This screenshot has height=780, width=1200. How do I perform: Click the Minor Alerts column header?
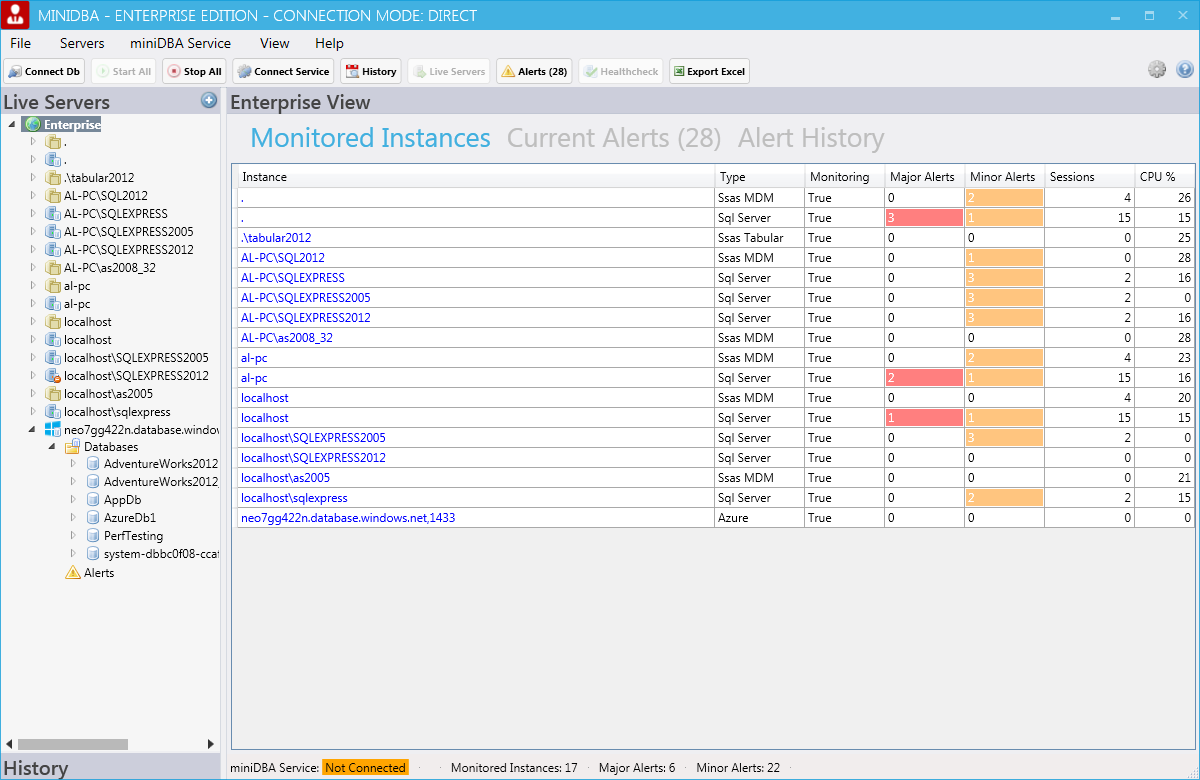(x=1004, y=177)
